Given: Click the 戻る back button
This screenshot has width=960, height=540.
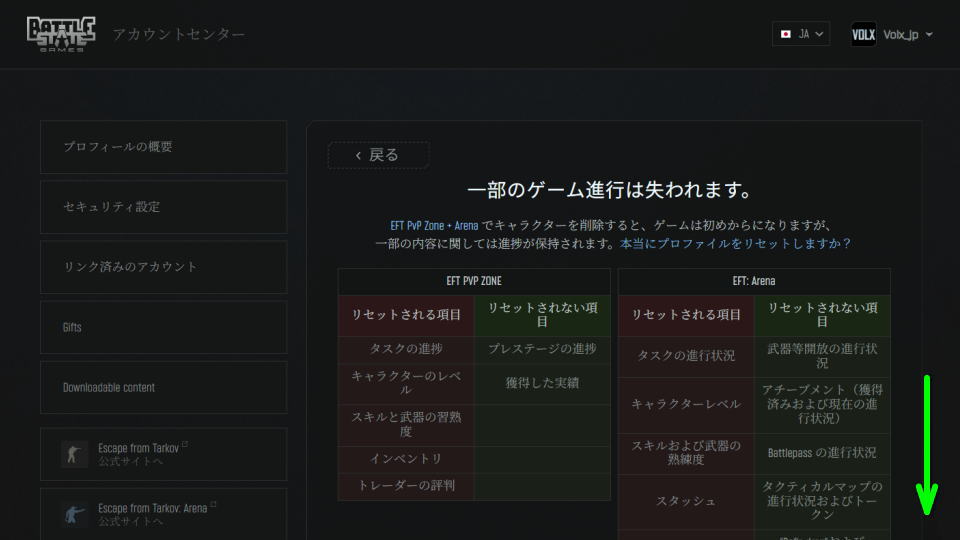Looking at the screenshot, I should (x=378, y=155).
